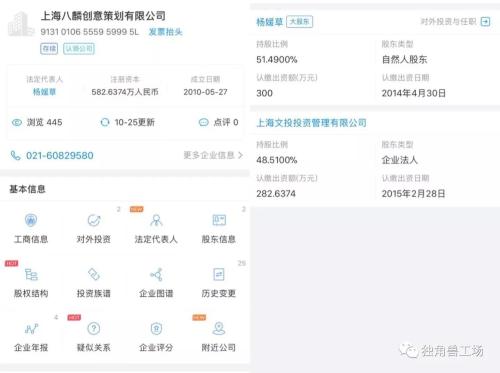Open the 工商信息 icon
This screenshot has height=373, width=500.
coord(31,220)
